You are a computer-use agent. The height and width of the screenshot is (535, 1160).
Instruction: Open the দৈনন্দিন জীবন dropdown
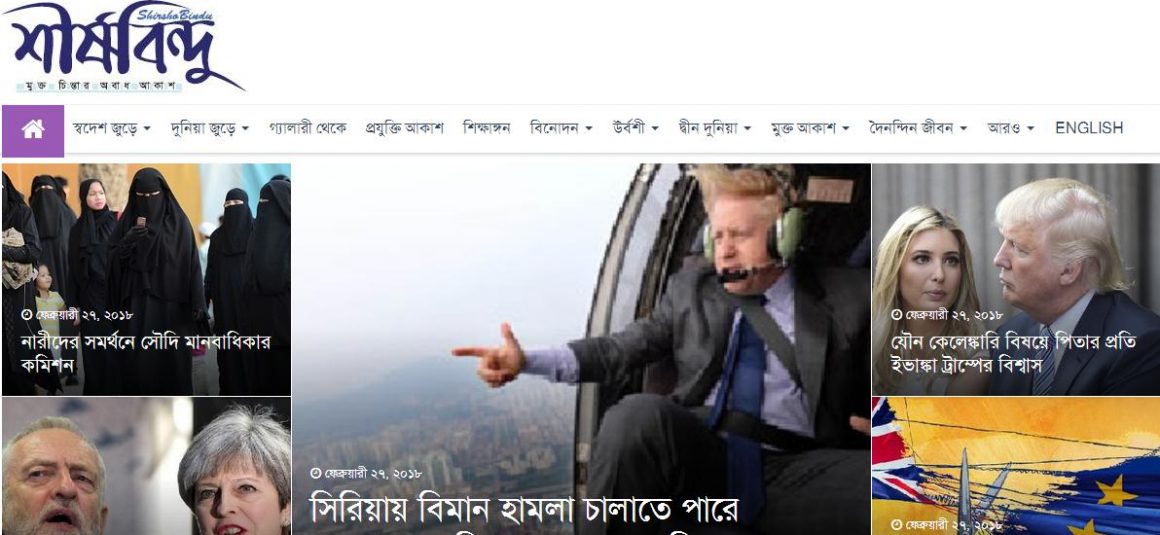(918, 128)
